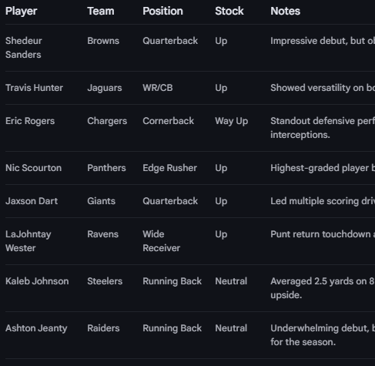Select LaJohntay Wester in the table
375x366 pixels.
[x=28, y=241]
